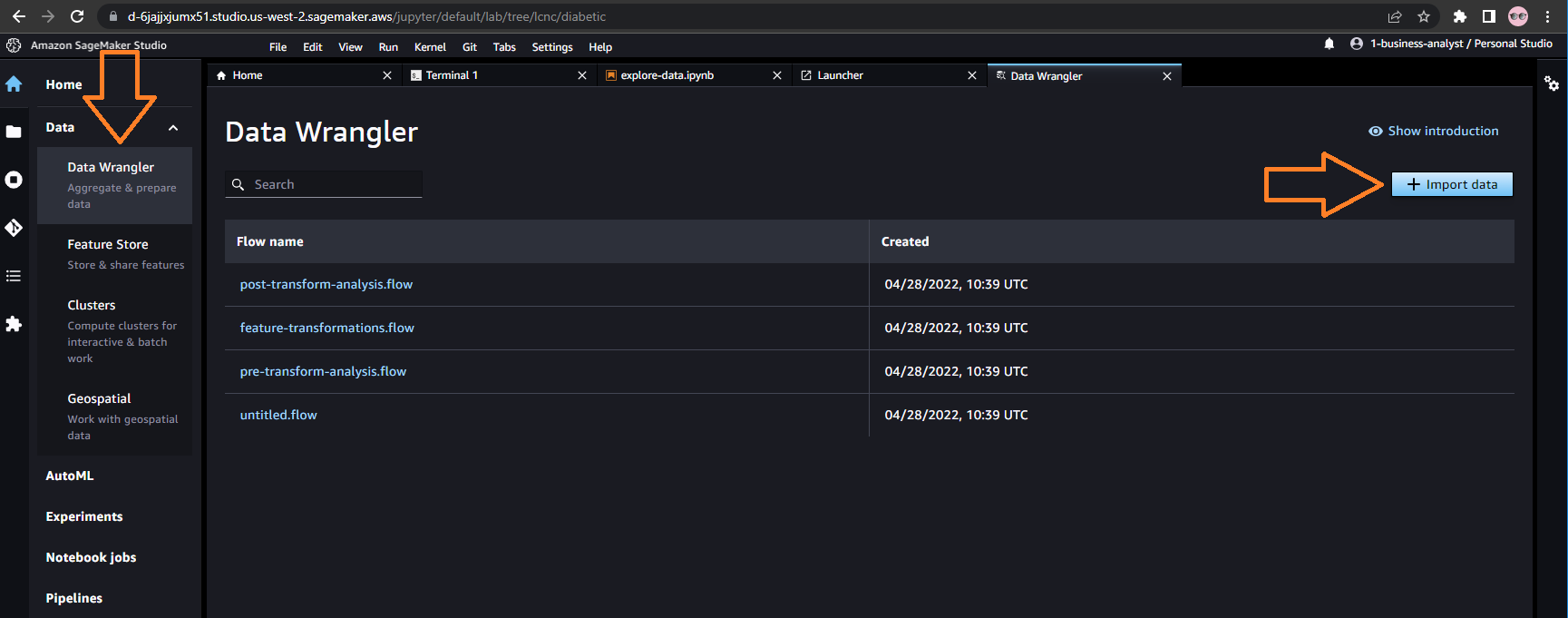Click the Chrome profile avatar
The image size is (1568, 618).
point(1518,16)
